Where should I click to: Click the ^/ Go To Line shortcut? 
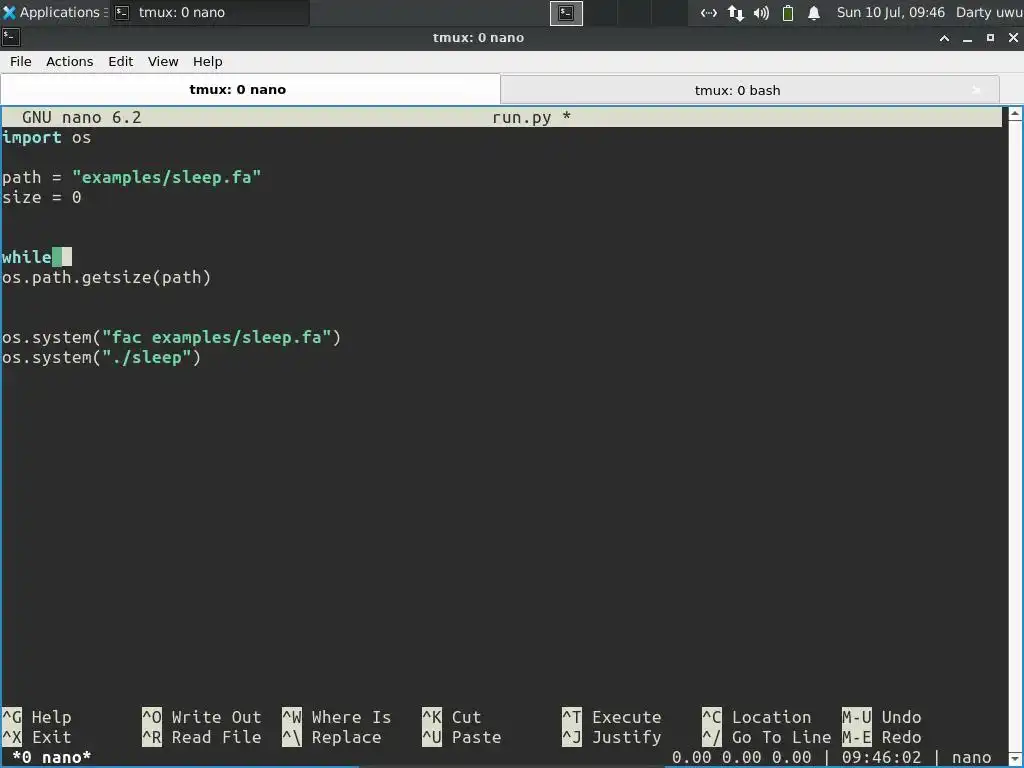coord(767,737)
